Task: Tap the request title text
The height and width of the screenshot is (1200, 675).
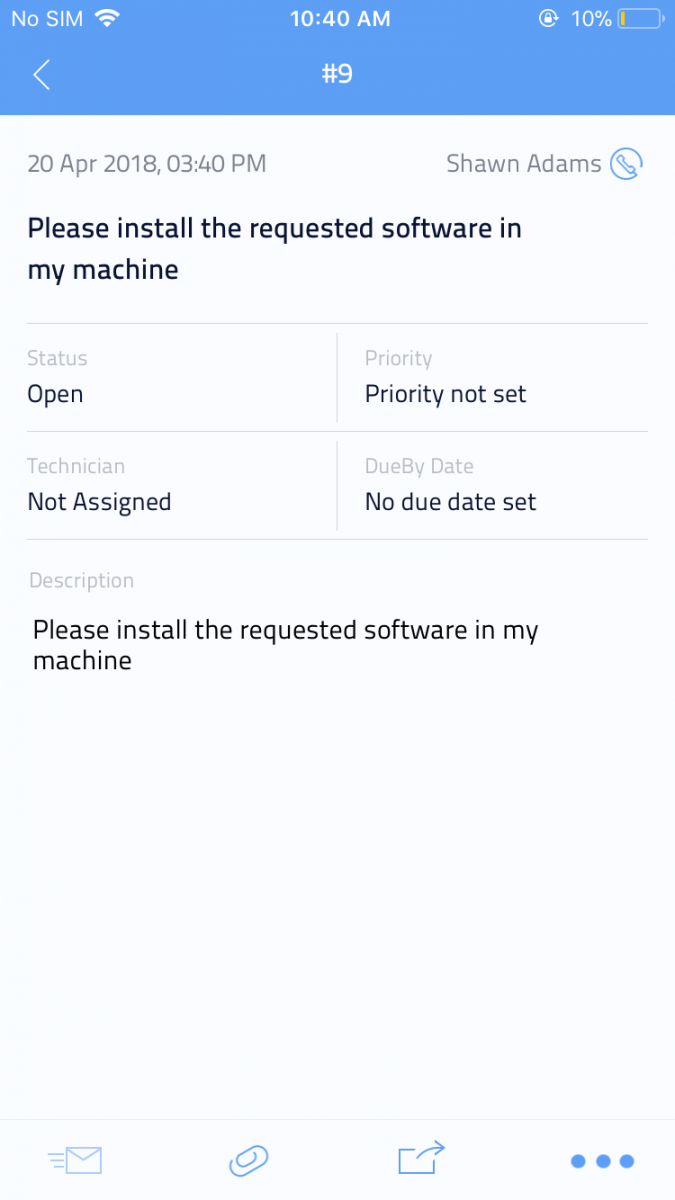Action: 274,248
